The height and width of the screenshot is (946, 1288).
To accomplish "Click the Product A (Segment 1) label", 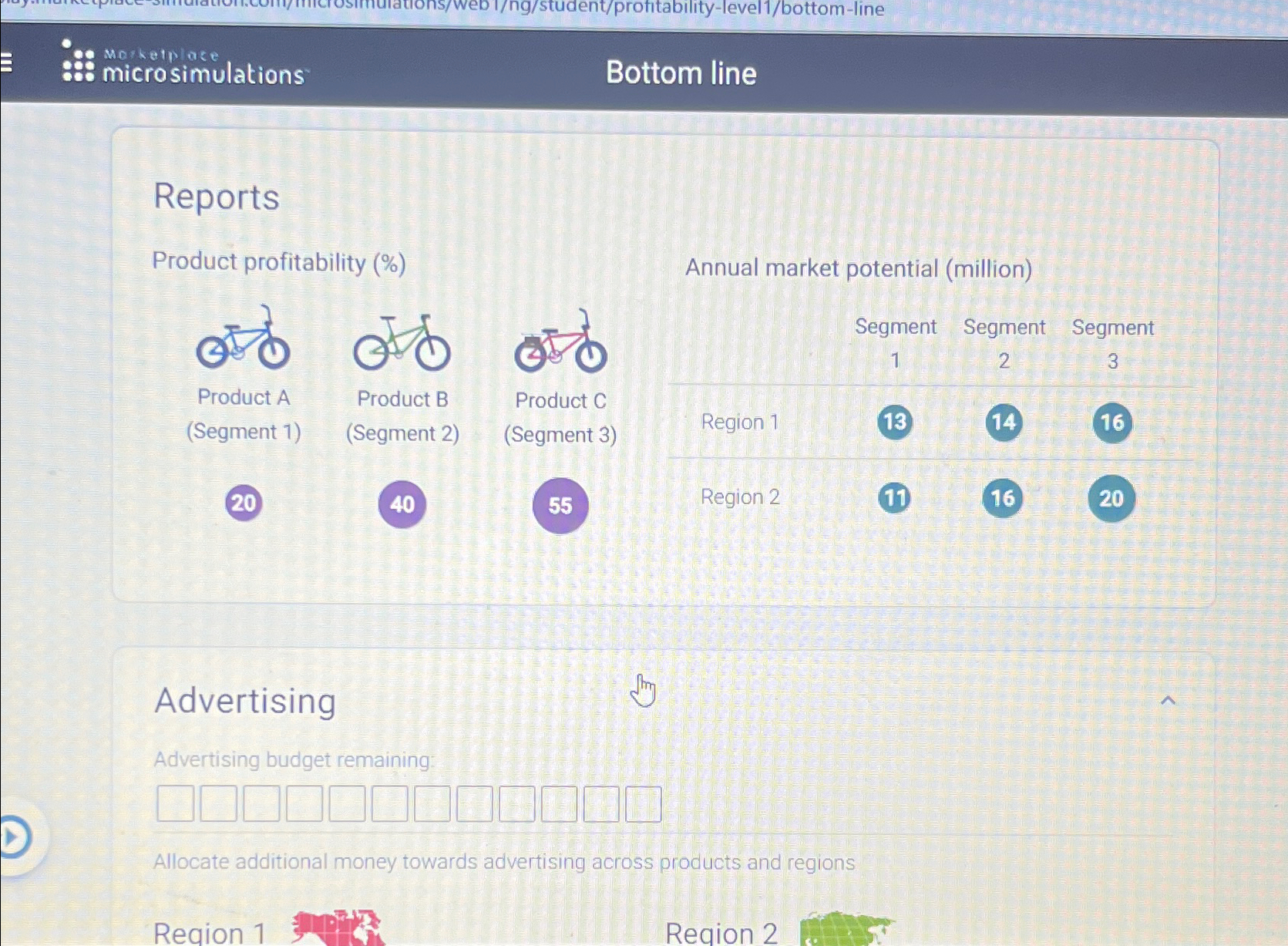I will [244, 414].
